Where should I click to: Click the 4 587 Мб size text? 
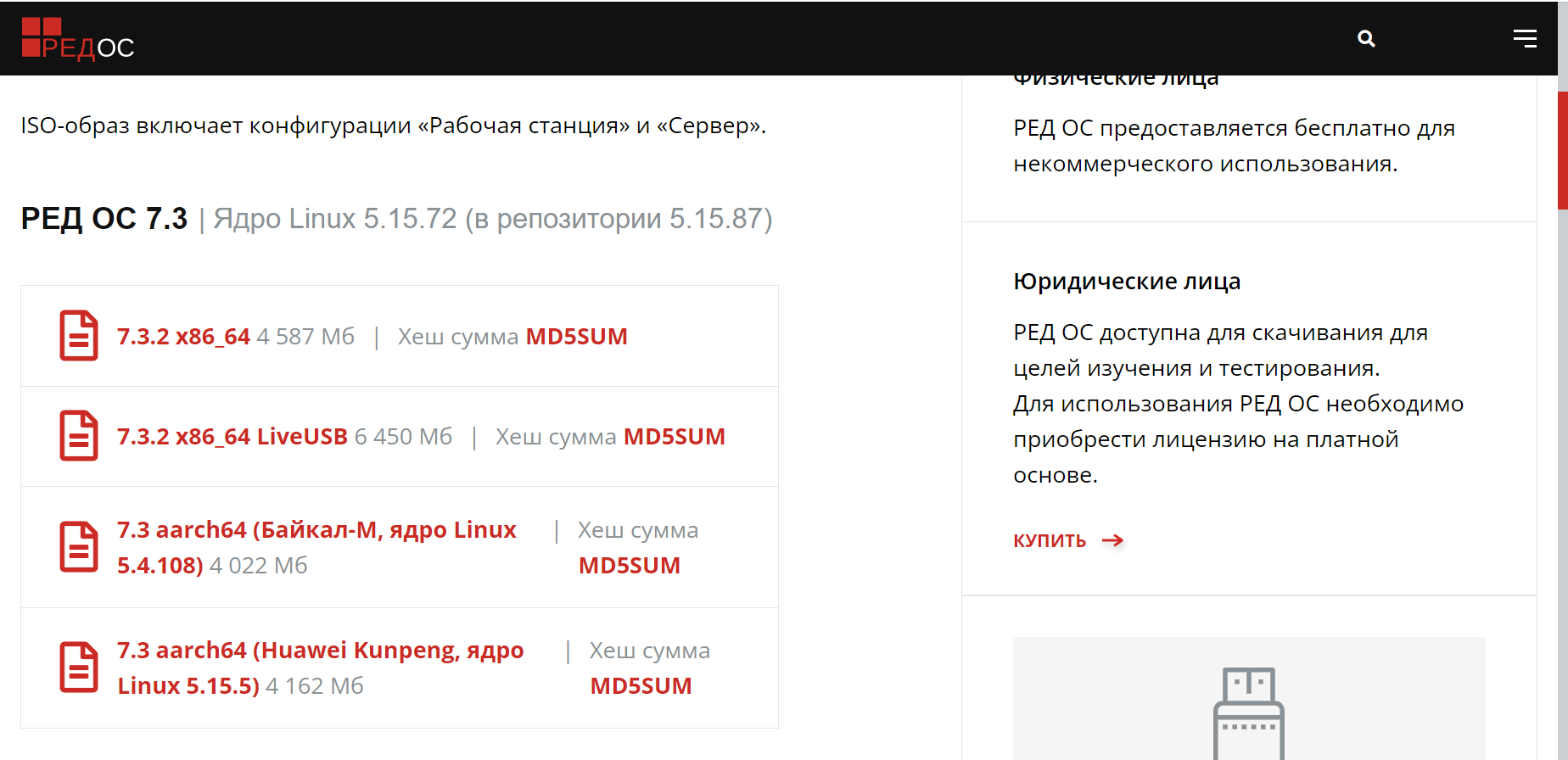click(305, 337)
